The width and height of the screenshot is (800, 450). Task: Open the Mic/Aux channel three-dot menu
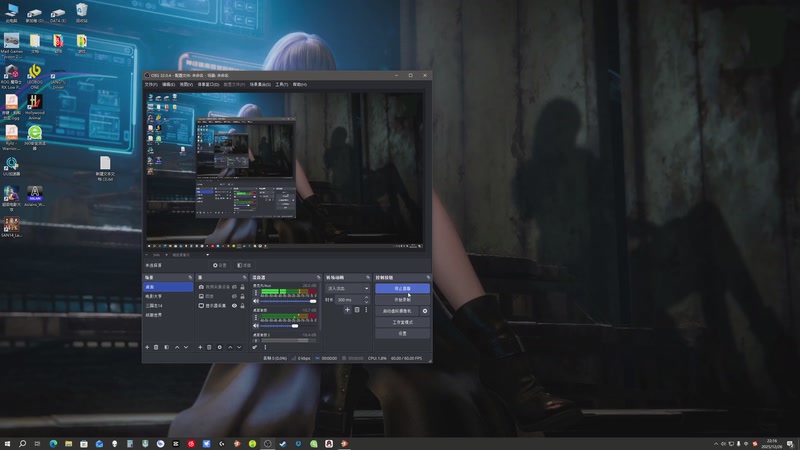point(256,293)
